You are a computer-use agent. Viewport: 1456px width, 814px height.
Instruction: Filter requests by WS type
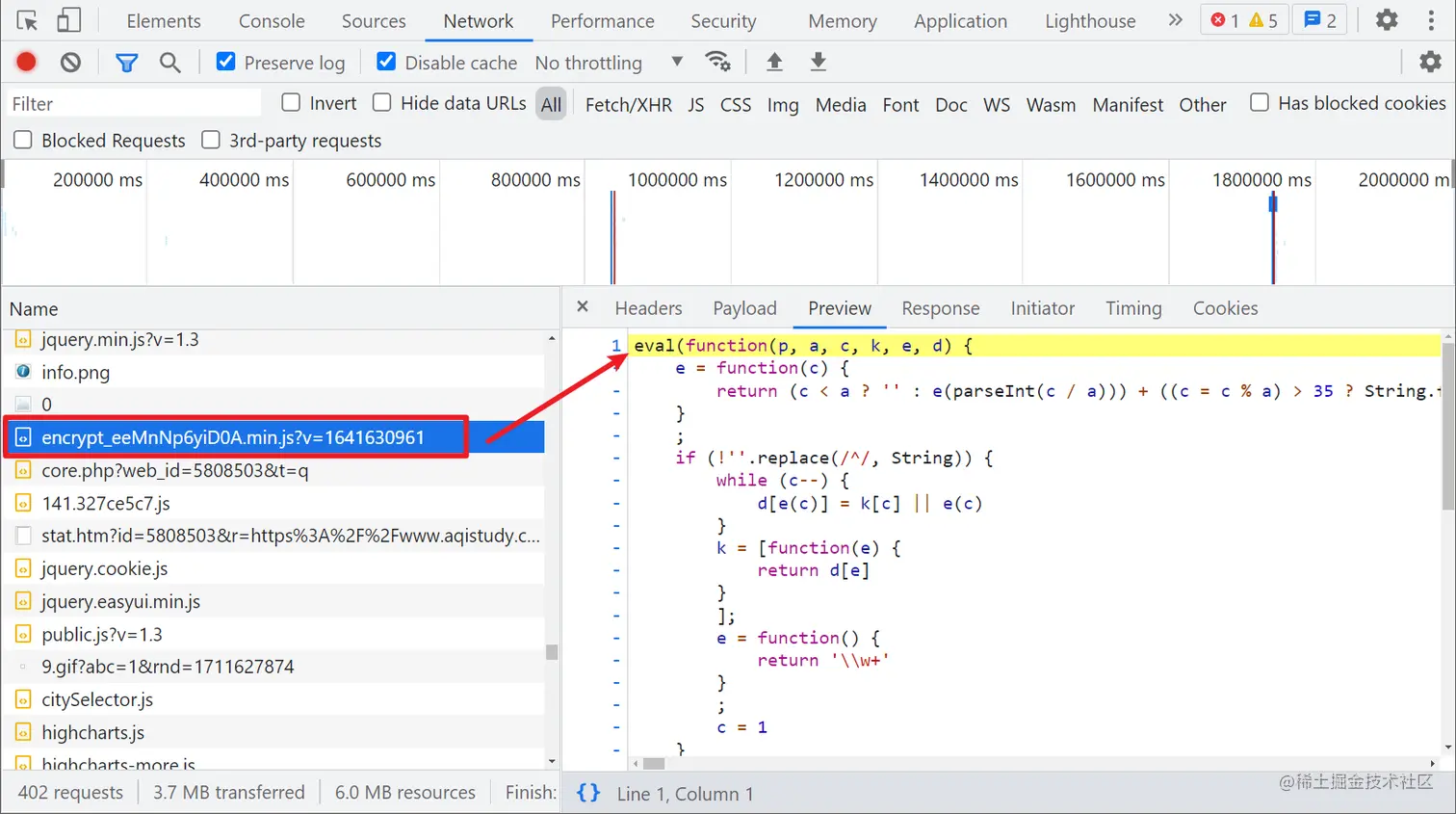pyautogui.click(x=997, y=104)
